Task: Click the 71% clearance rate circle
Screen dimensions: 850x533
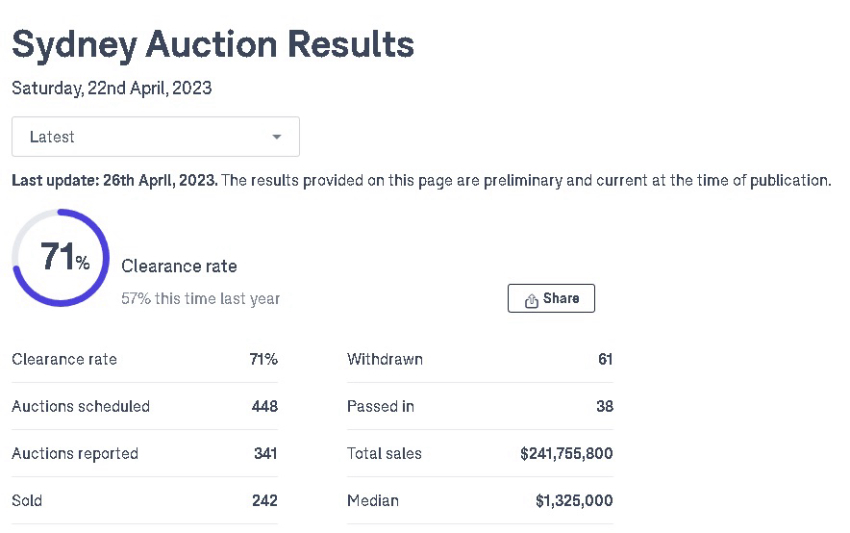Action: pos(61,258)
